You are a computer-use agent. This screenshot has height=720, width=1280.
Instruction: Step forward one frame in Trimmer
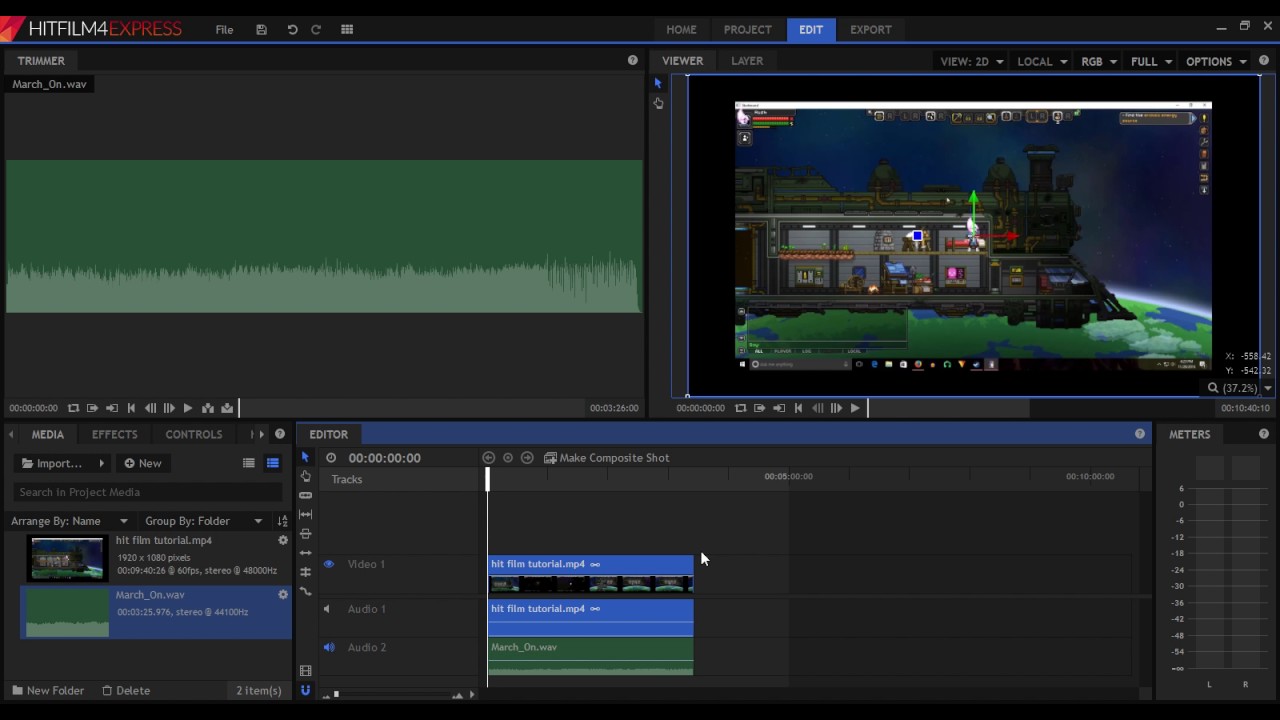[x=169, y=408]
